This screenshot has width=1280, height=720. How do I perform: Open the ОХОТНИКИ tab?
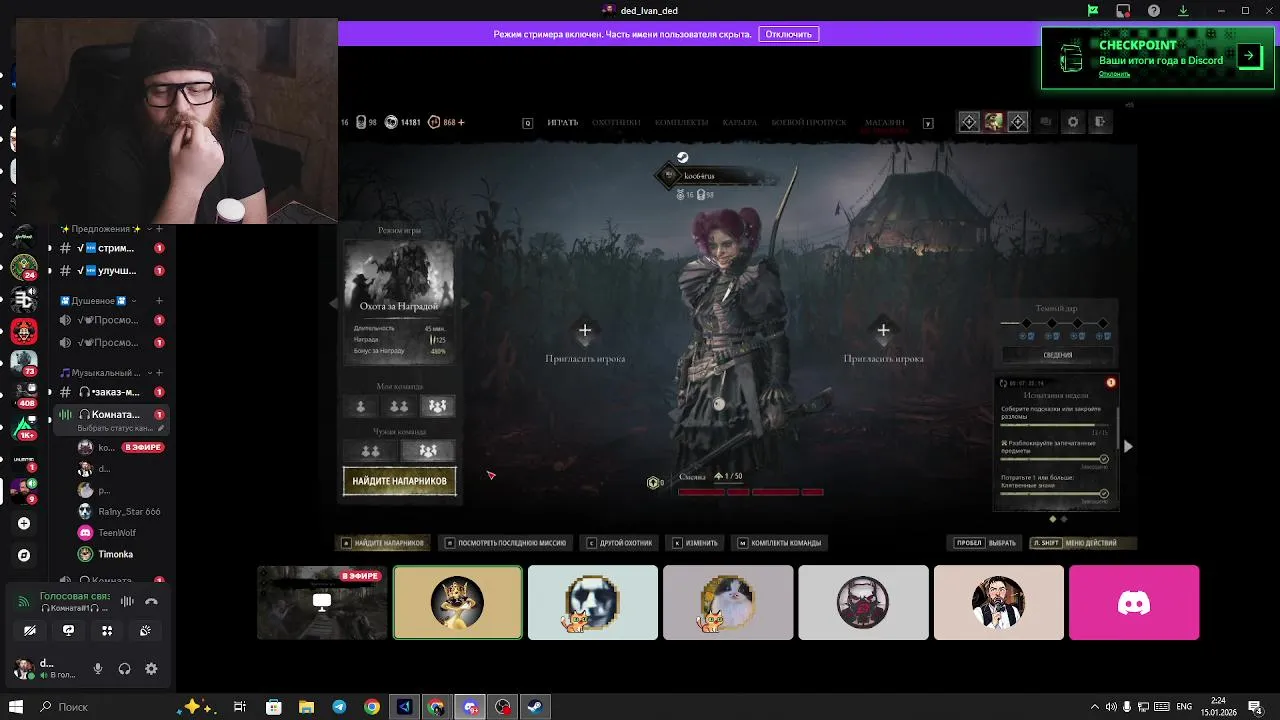click(x=616, y=123)
